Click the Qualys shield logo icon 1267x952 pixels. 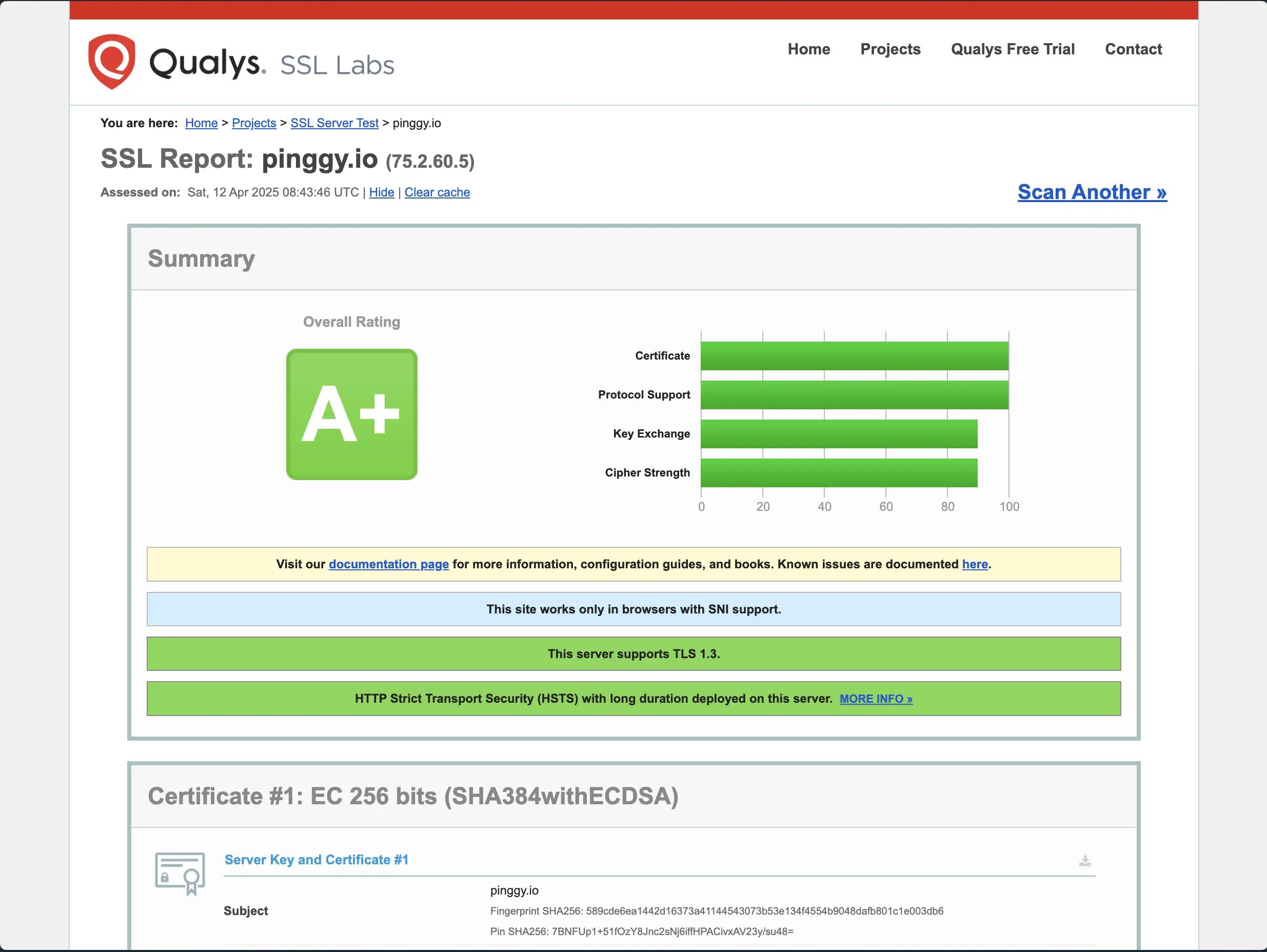tap(112, 61)
